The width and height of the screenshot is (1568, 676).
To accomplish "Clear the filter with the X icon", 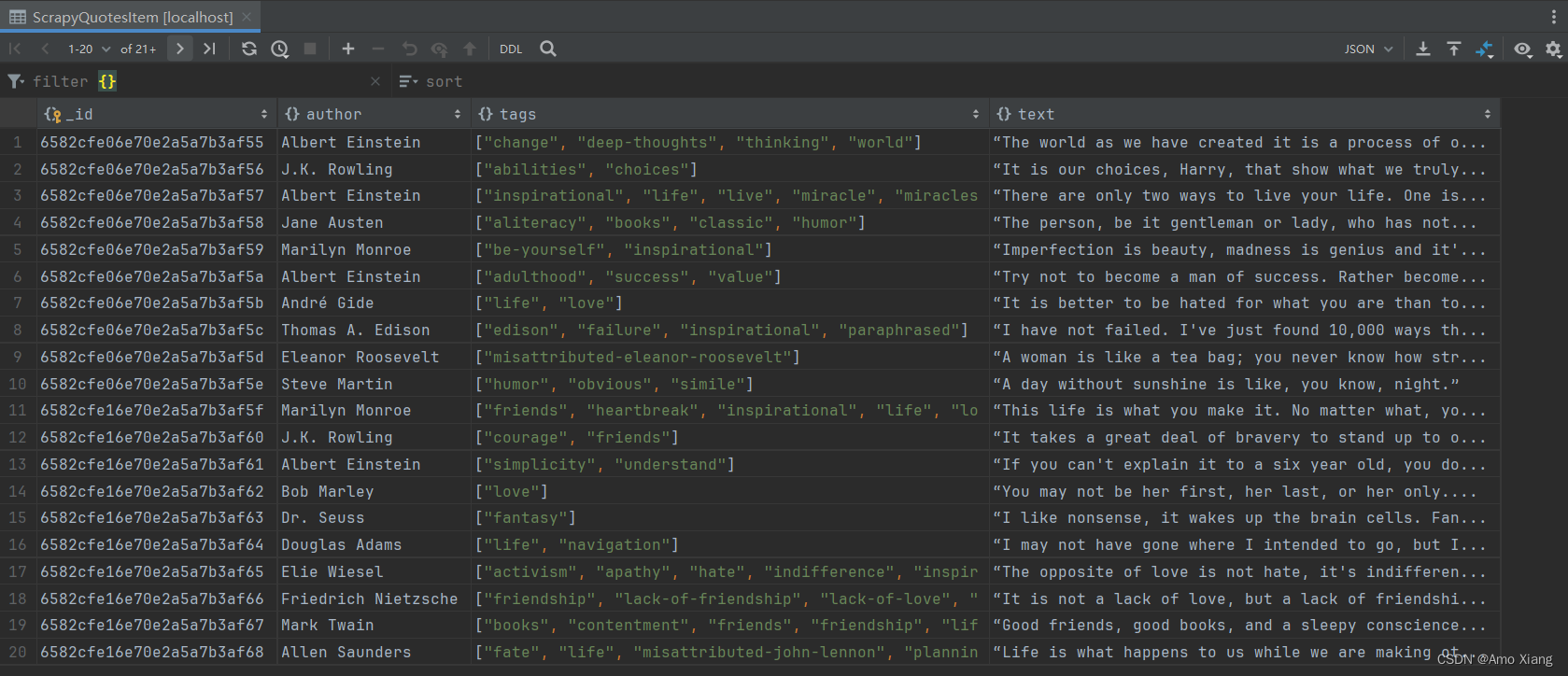I will (x=375, y=81).
